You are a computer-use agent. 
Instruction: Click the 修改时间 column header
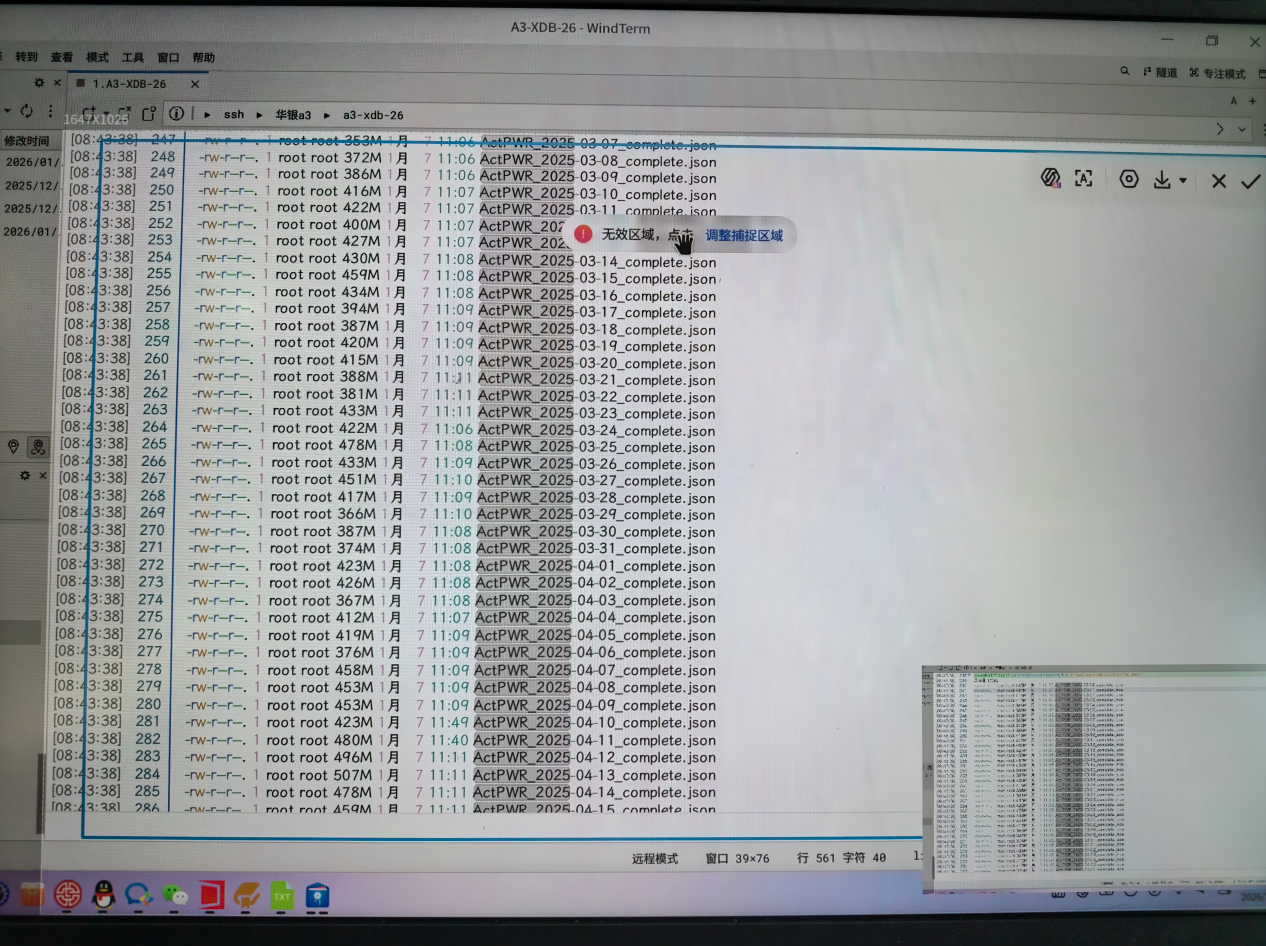pyautogui.click(x=26, y=141)
